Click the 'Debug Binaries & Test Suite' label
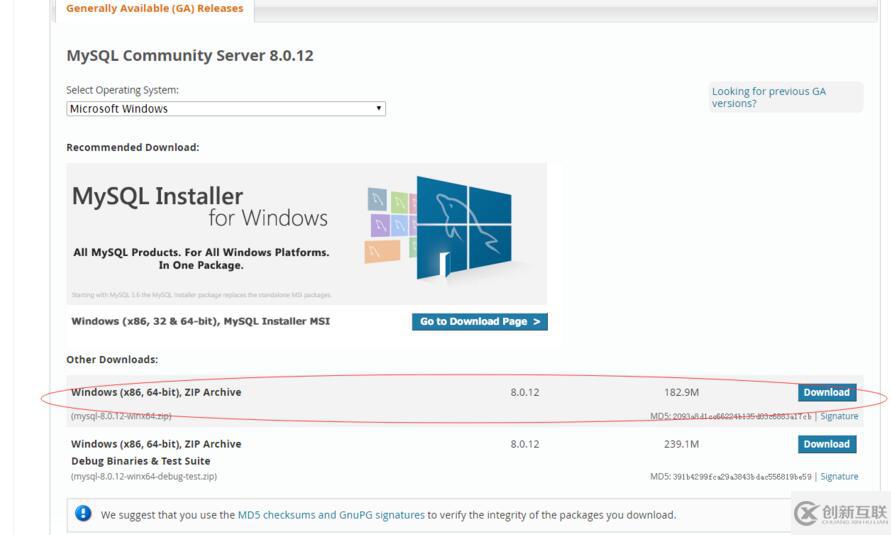 click(x=140, y=461)
